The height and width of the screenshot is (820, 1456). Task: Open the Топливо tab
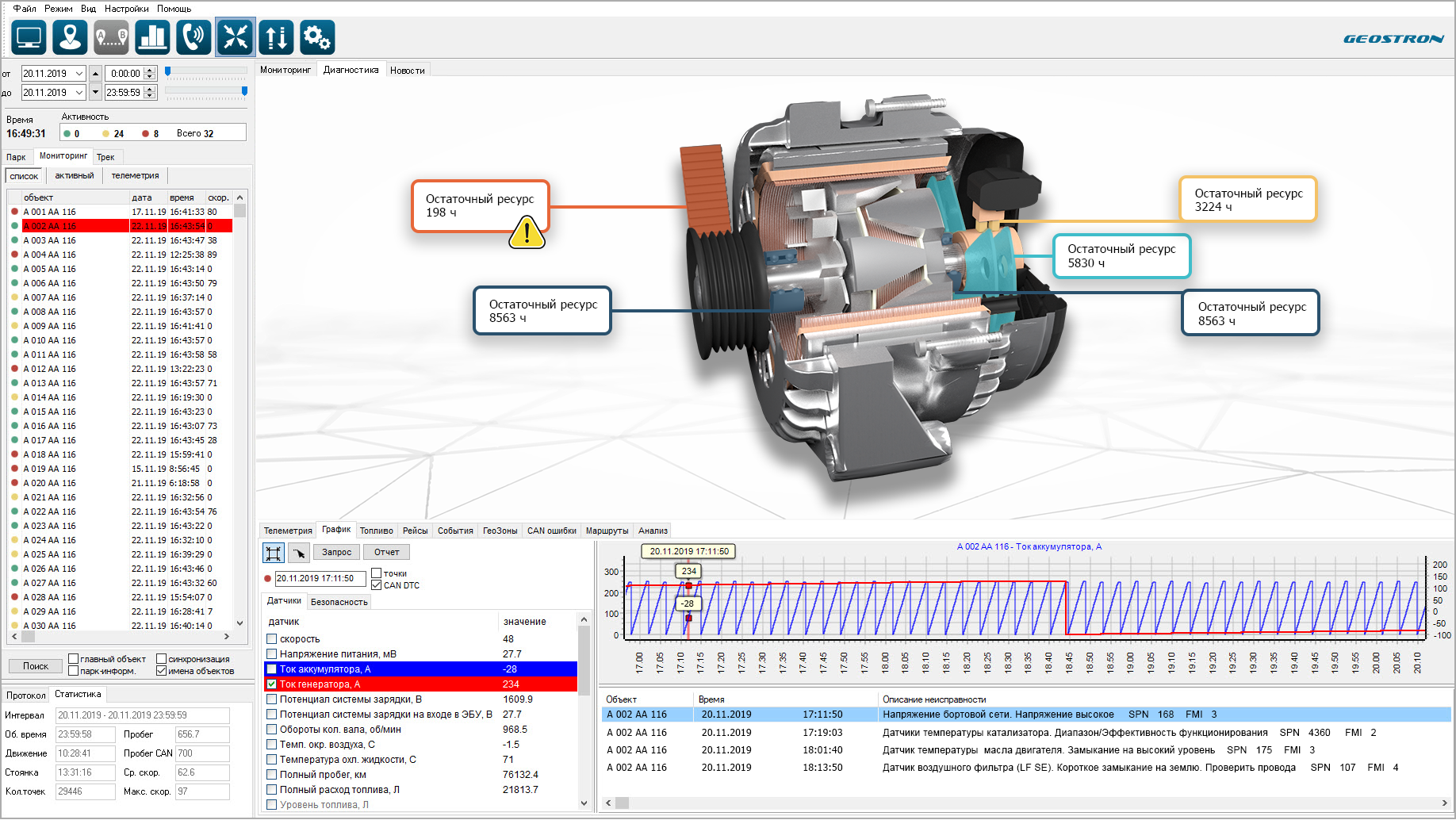pos(376,531)
